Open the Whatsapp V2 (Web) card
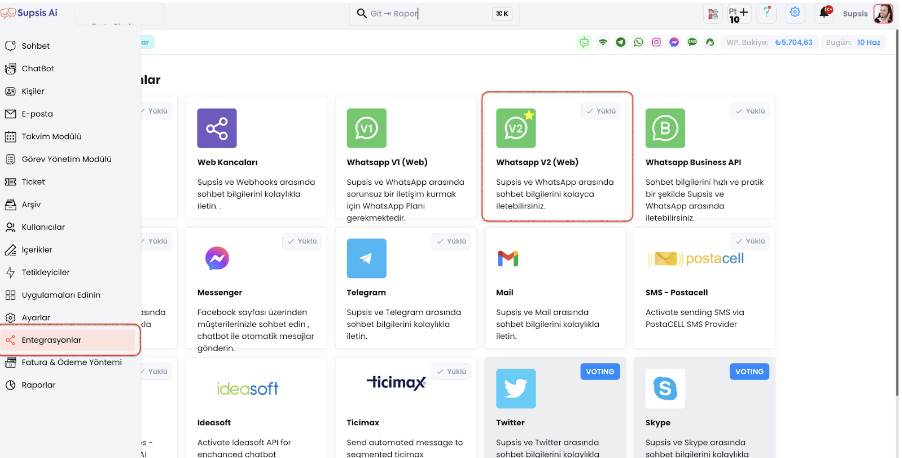 tap(557, 157)
